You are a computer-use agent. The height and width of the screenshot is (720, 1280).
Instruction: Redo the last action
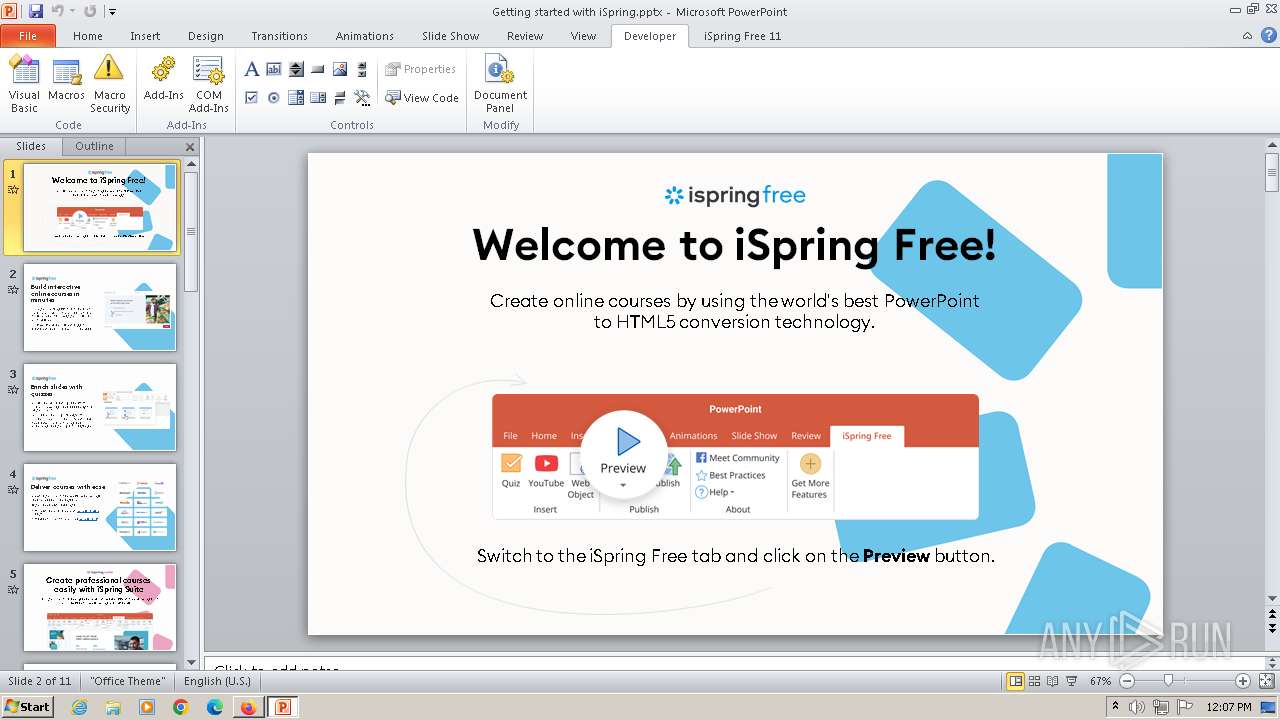pos(90,11)
